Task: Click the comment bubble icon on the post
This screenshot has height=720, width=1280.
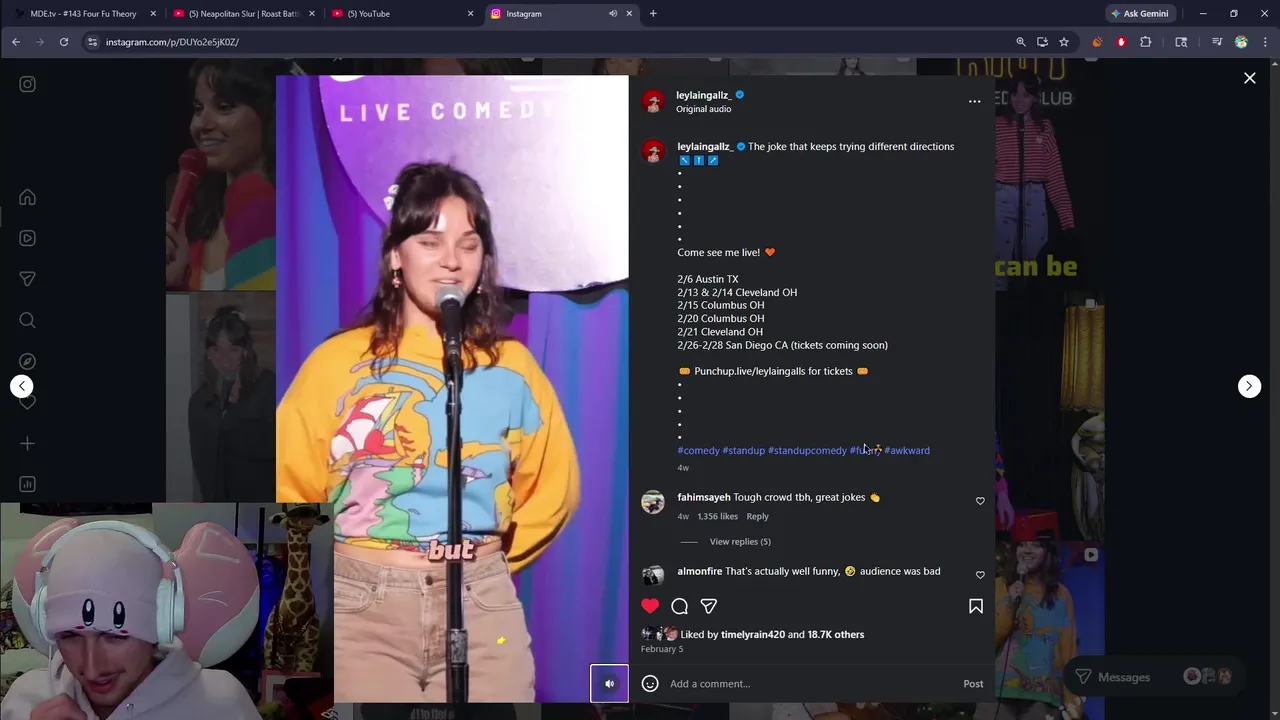Action: tap(679, 606)
